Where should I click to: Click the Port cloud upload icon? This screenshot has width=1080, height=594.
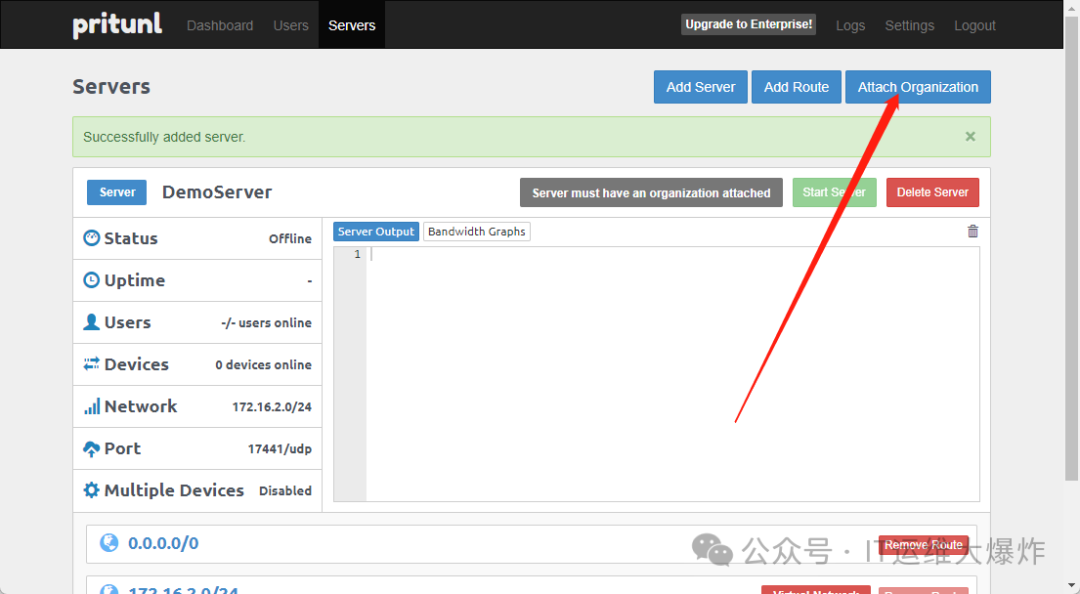point(92,449)
